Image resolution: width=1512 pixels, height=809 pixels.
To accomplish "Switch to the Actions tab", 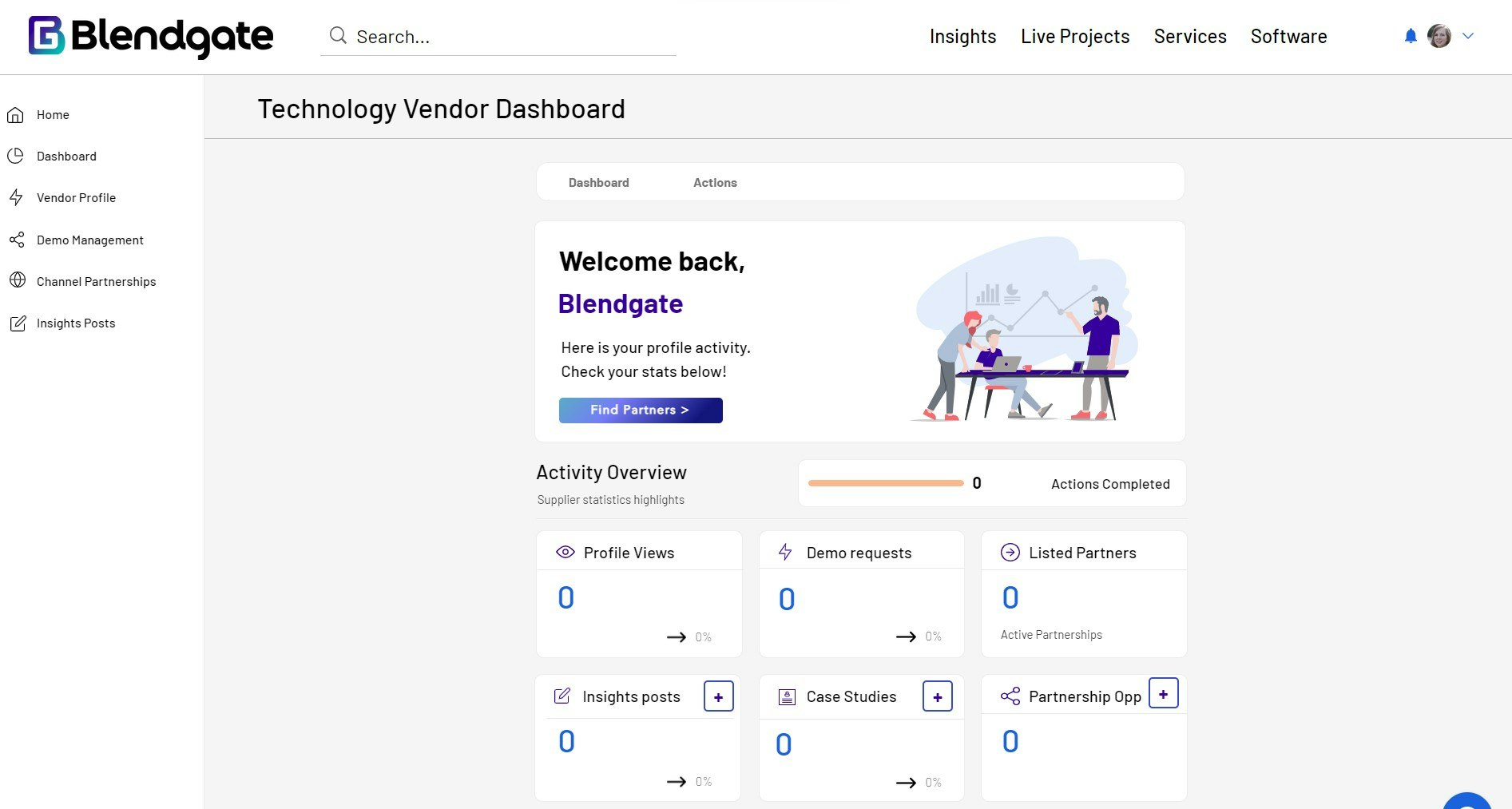I will pos(715,183).
